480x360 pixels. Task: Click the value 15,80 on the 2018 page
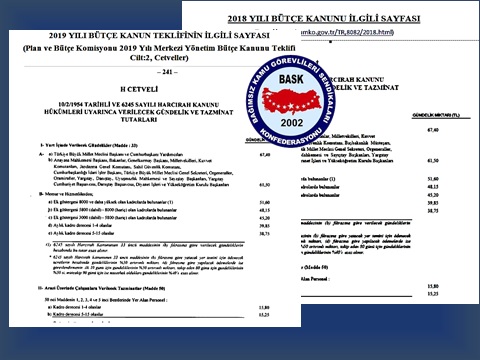click(433, 286)
